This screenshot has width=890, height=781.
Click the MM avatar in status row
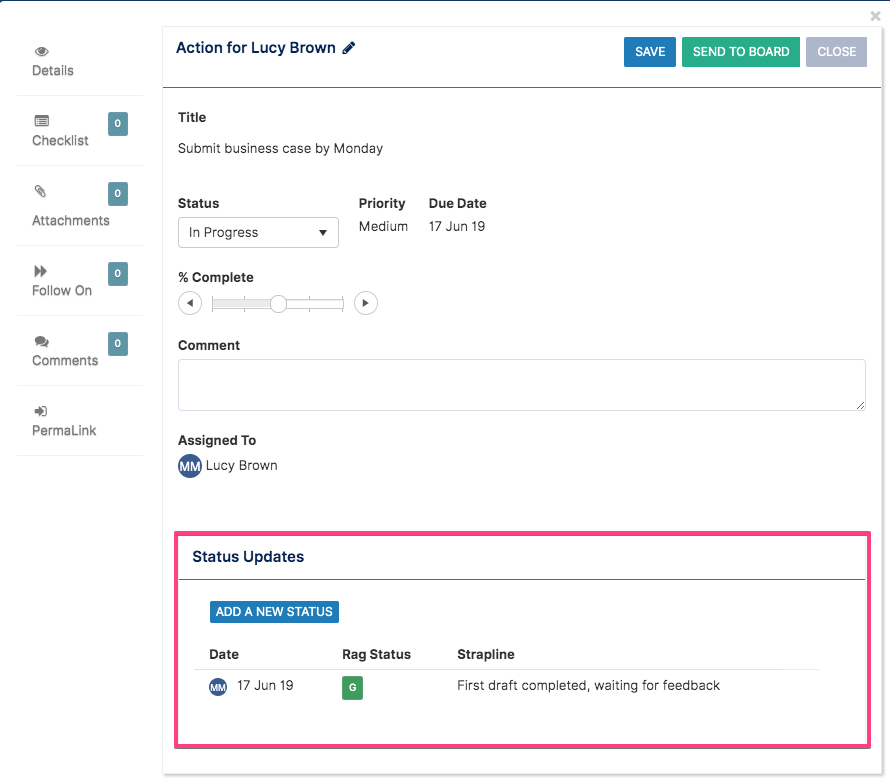click(218, 687)
